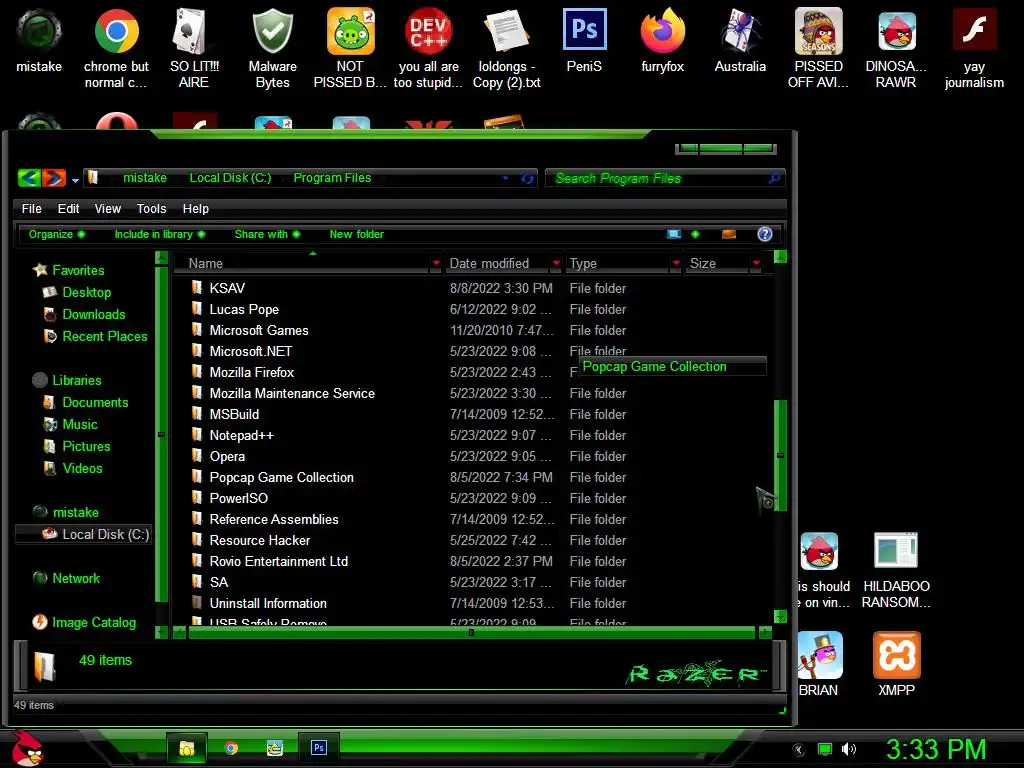The image size is (1024, 768).
Task: Go to mistake in address breadcrumb
Action: (145, 178)
